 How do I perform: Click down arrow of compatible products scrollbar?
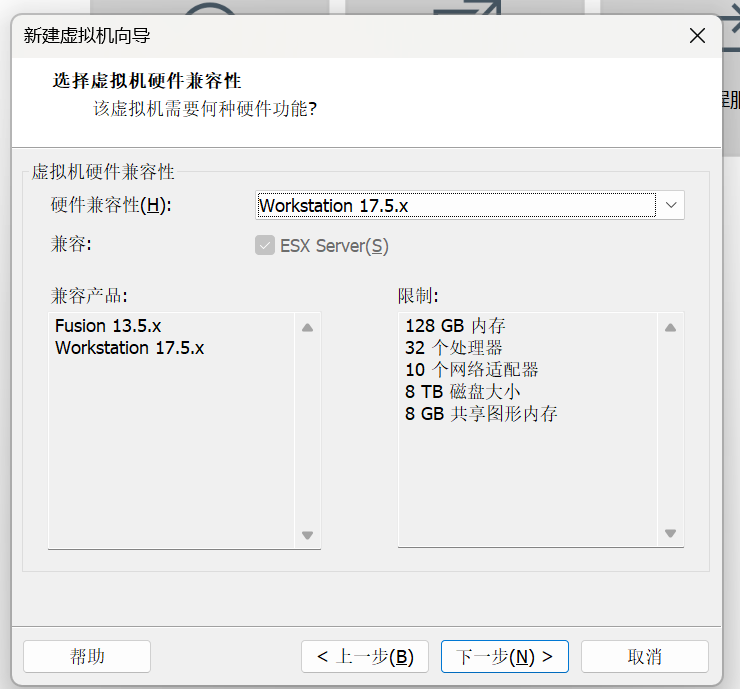[x=308, y=535]
